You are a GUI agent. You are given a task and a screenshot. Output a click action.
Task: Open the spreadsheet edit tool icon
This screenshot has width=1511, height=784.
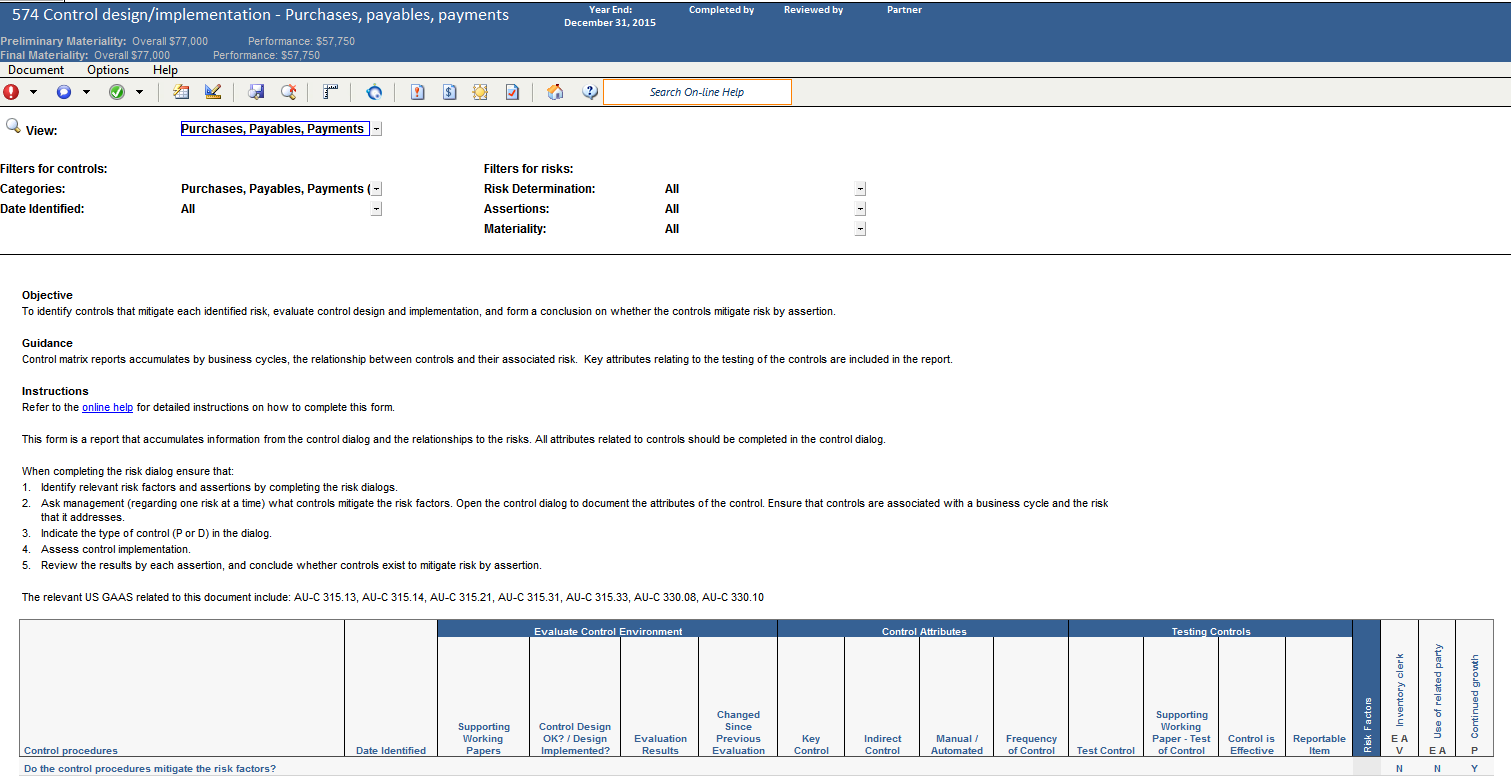point(181,91)
